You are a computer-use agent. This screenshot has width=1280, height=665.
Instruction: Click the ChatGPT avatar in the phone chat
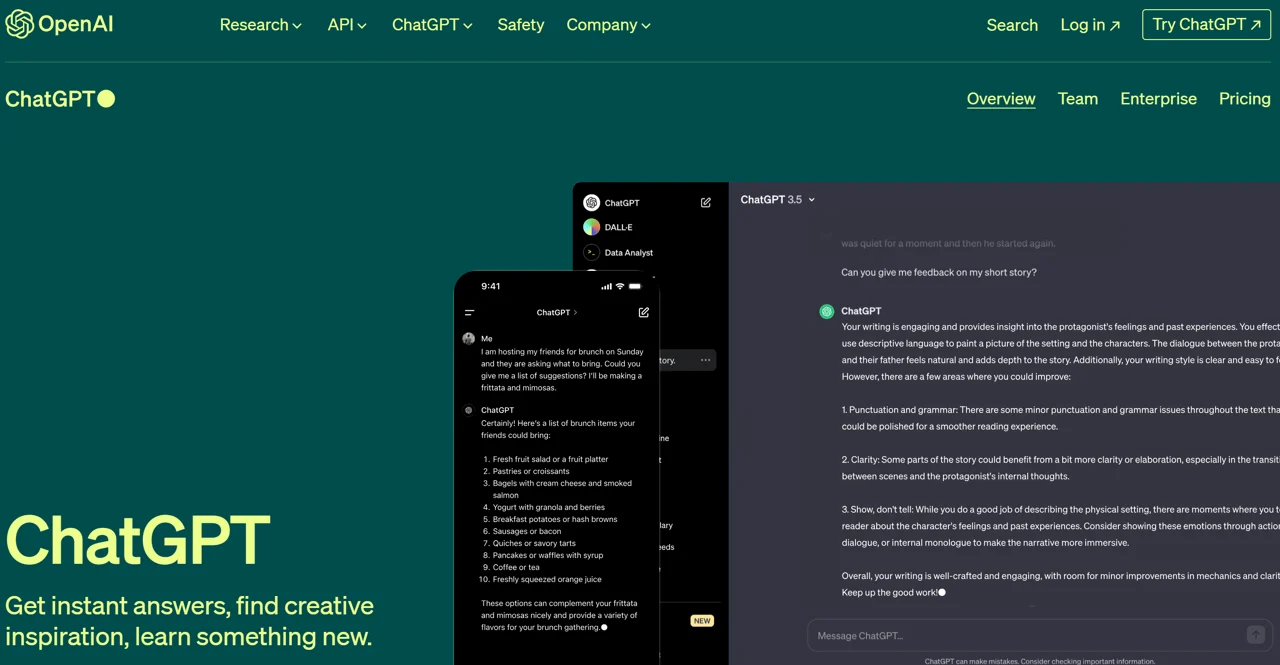point(469,410)
